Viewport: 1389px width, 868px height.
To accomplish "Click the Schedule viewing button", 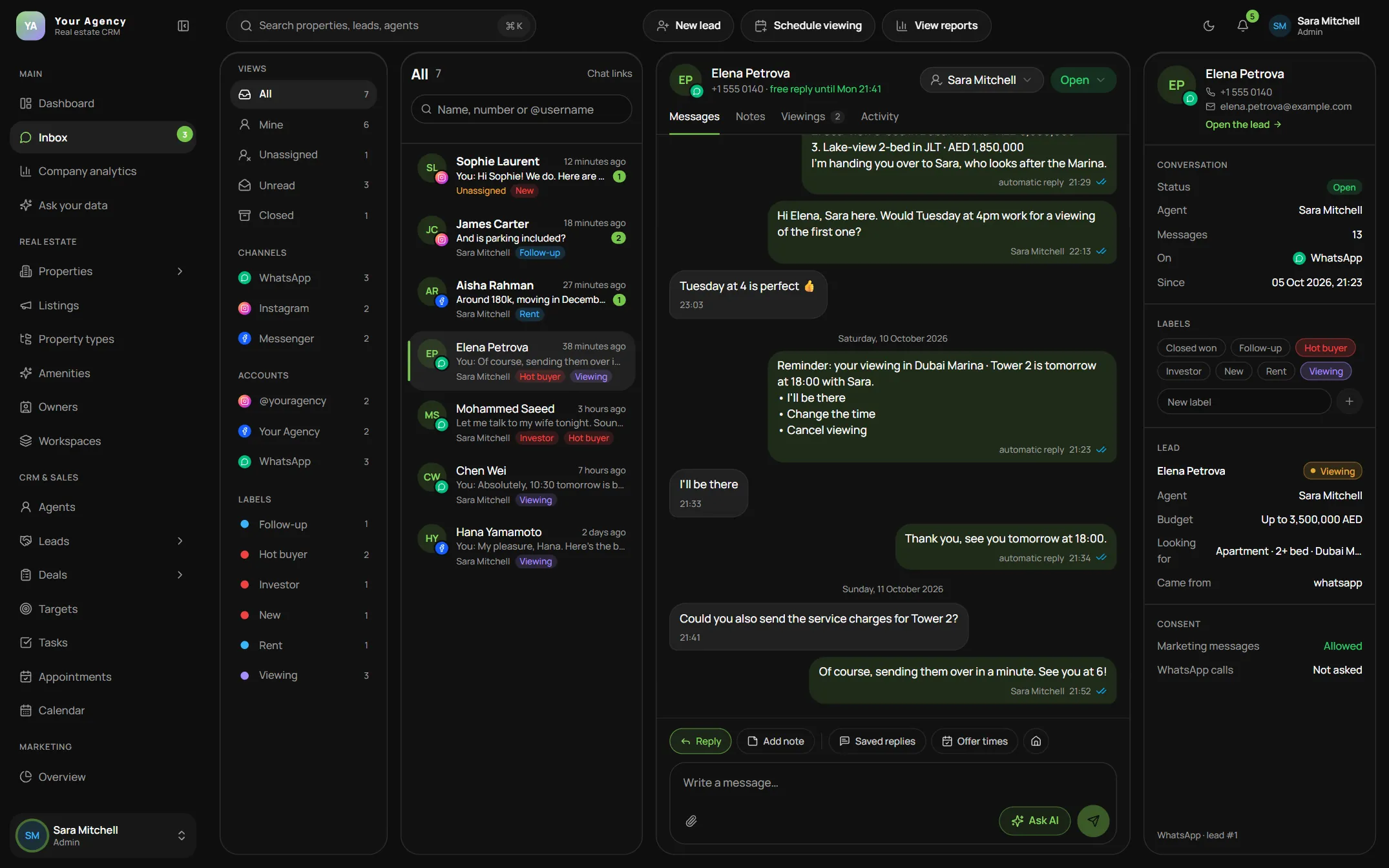I will point(808,26).
